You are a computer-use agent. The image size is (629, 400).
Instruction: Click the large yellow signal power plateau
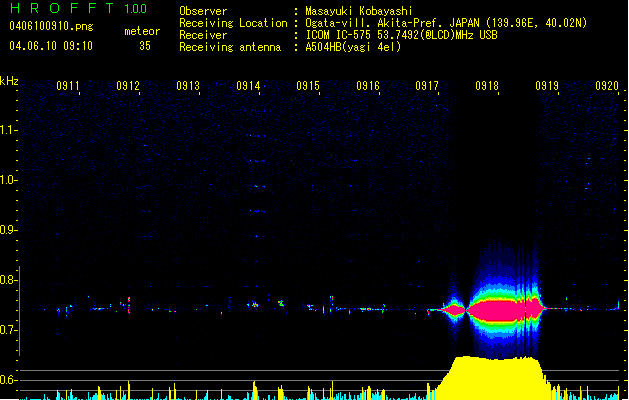(x=497, y=377)
